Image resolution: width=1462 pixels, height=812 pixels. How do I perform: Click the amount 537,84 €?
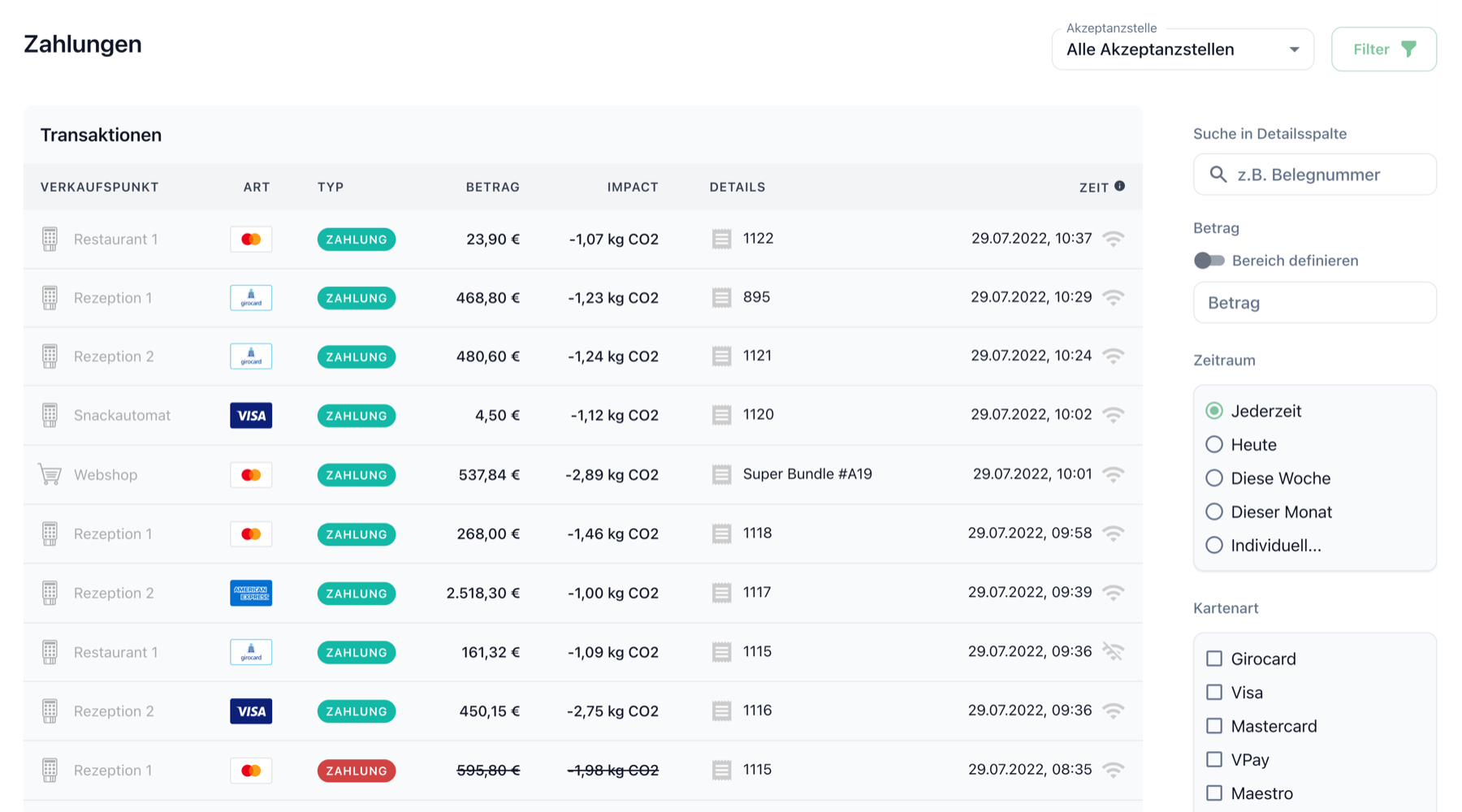click(489, 475)
